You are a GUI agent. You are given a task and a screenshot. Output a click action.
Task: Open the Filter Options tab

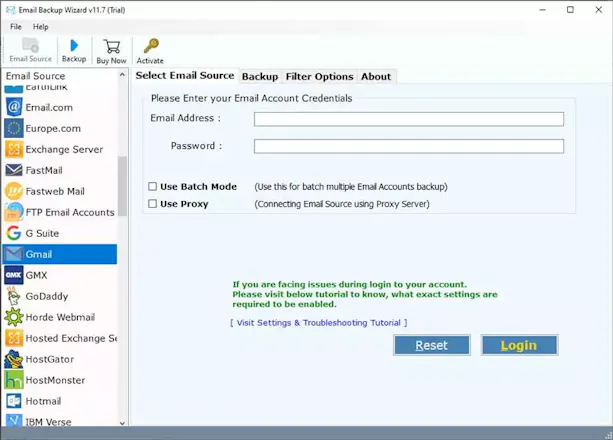pyautogui.click(x=319, y=77)
